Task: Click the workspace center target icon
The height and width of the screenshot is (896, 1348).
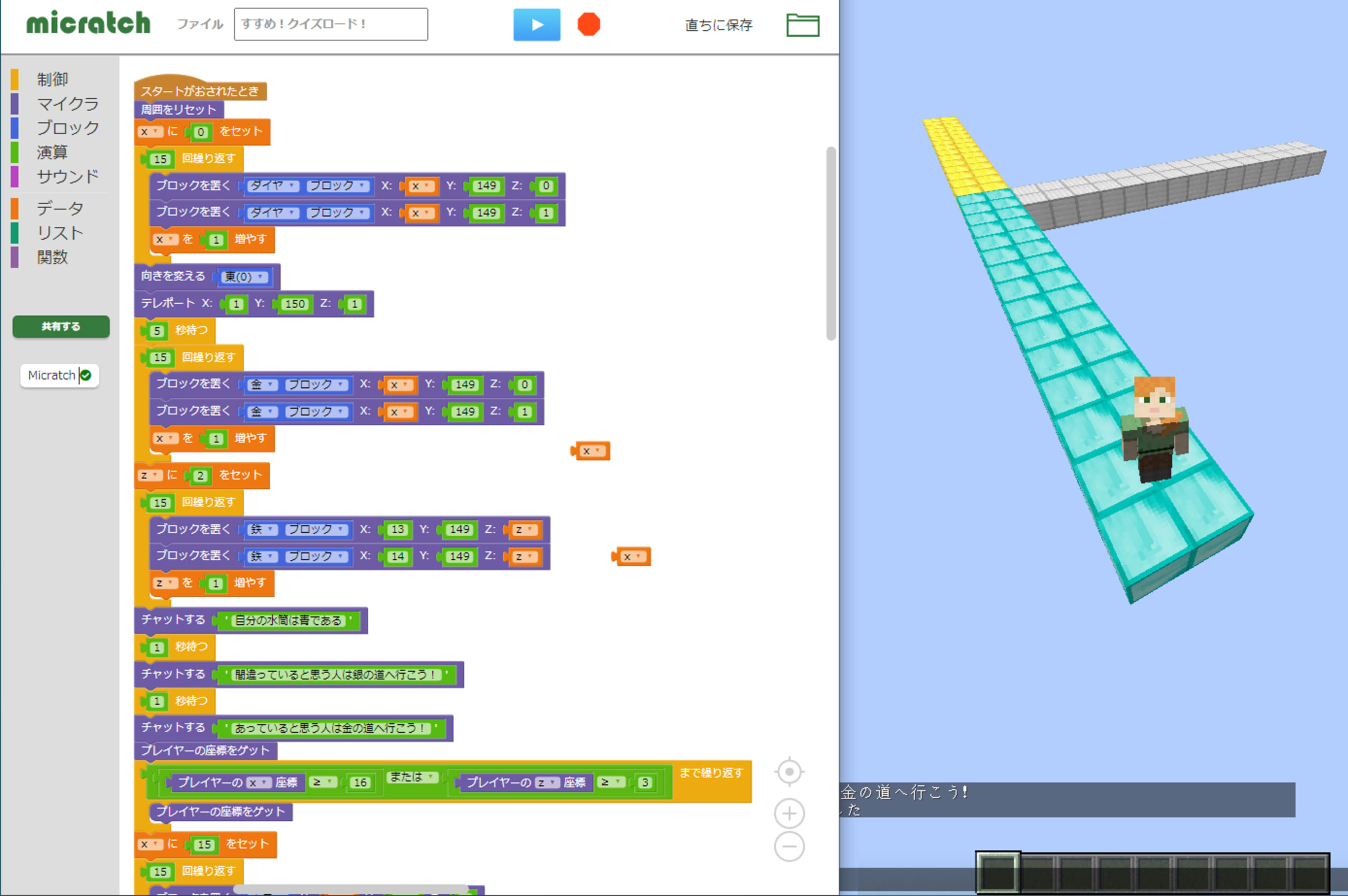Action: [x=789, y=772]
